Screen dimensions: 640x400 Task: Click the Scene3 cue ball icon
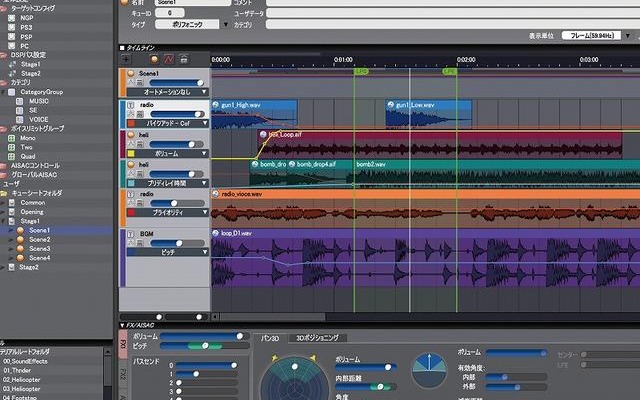(x=20, y=249)
